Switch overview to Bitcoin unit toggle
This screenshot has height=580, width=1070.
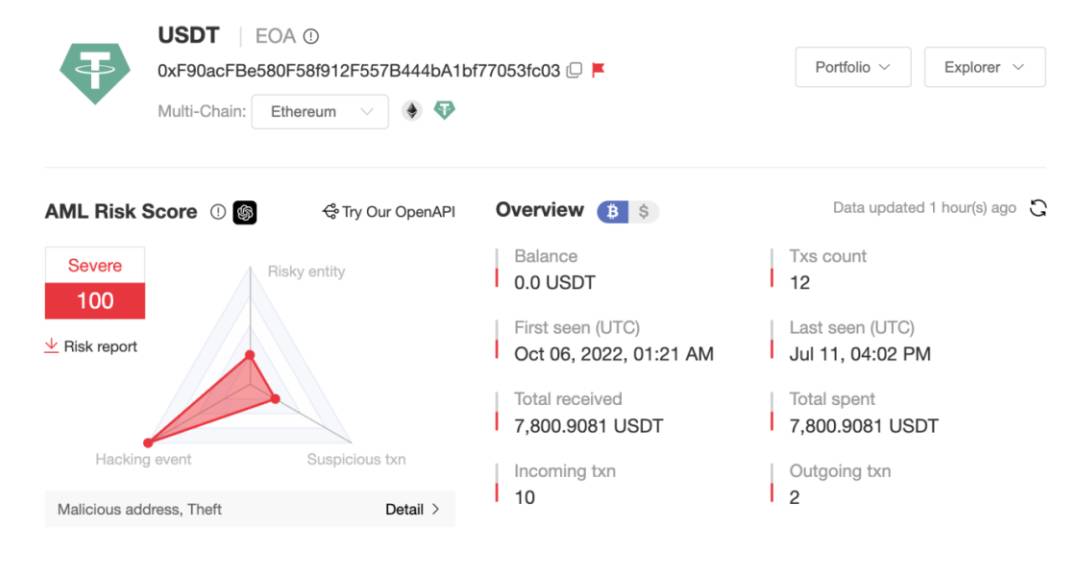[x=613, y=212]
